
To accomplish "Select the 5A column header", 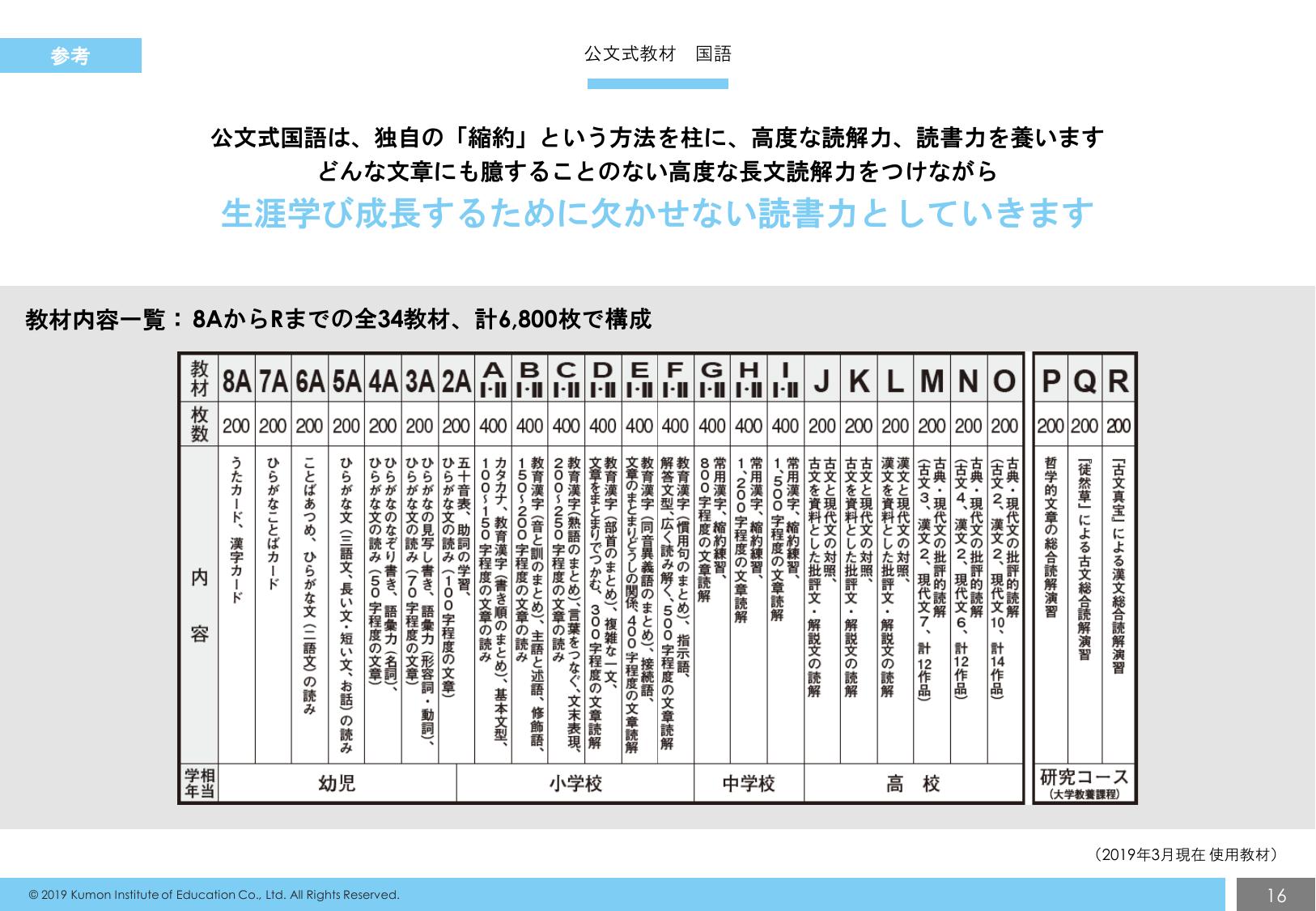I will 346,380.
